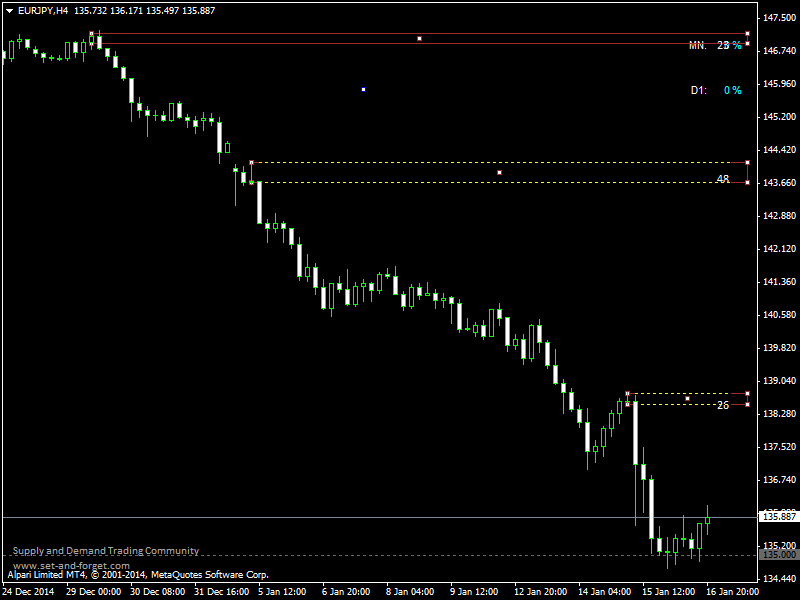Screen dimensions: 800x600
Task: Select the center handle of the top red zone
Action: point(419,39)
